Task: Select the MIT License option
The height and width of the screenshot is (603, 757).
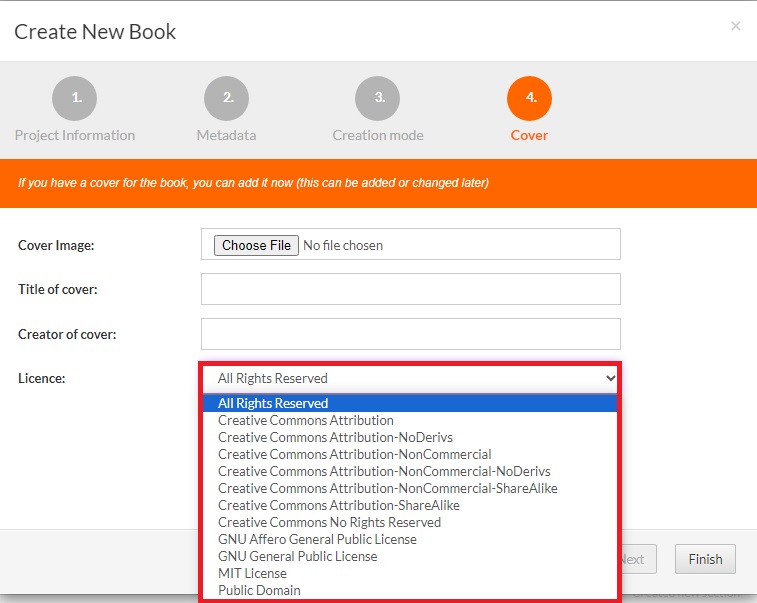Action: [252, 573]
